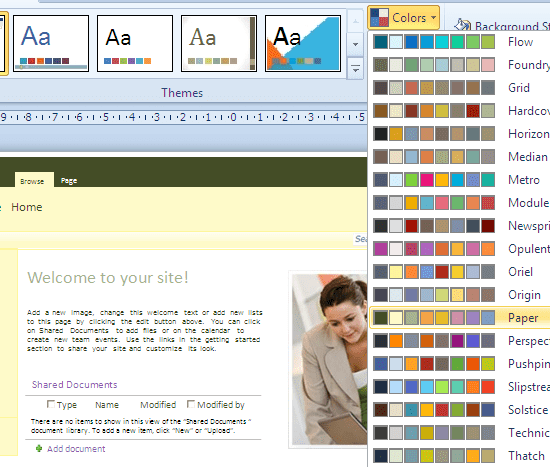Open Background Styles option
Image resolution: width=550 pixels, height=467 pixels.
(x=502, y=26)
